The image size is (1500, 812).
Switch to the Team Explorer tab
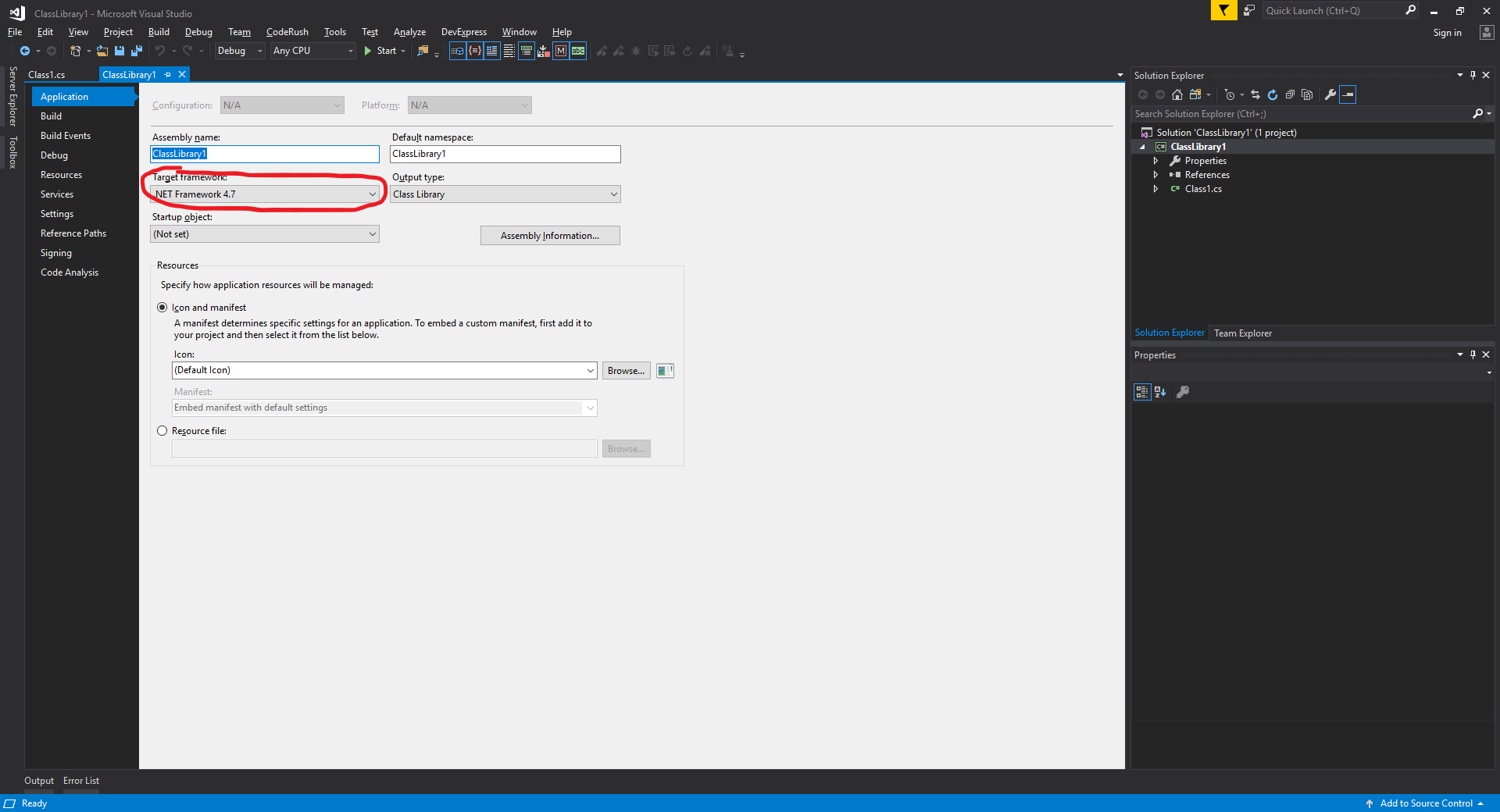1243,333
